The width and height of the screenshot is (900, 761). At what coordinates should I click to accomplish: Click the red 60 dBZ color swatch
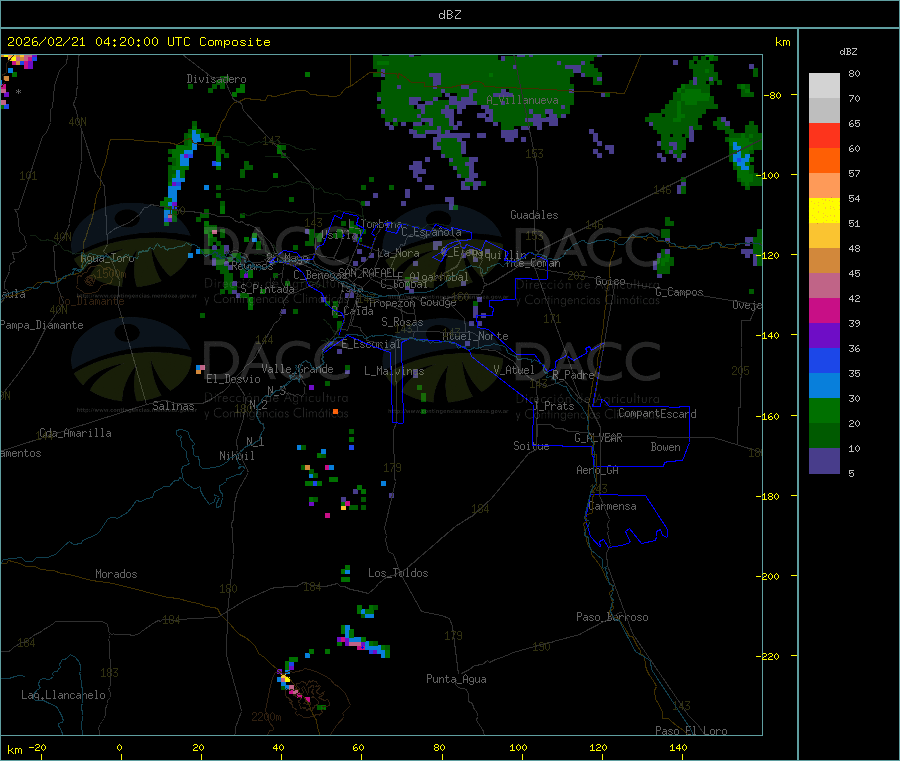point(824,136)
